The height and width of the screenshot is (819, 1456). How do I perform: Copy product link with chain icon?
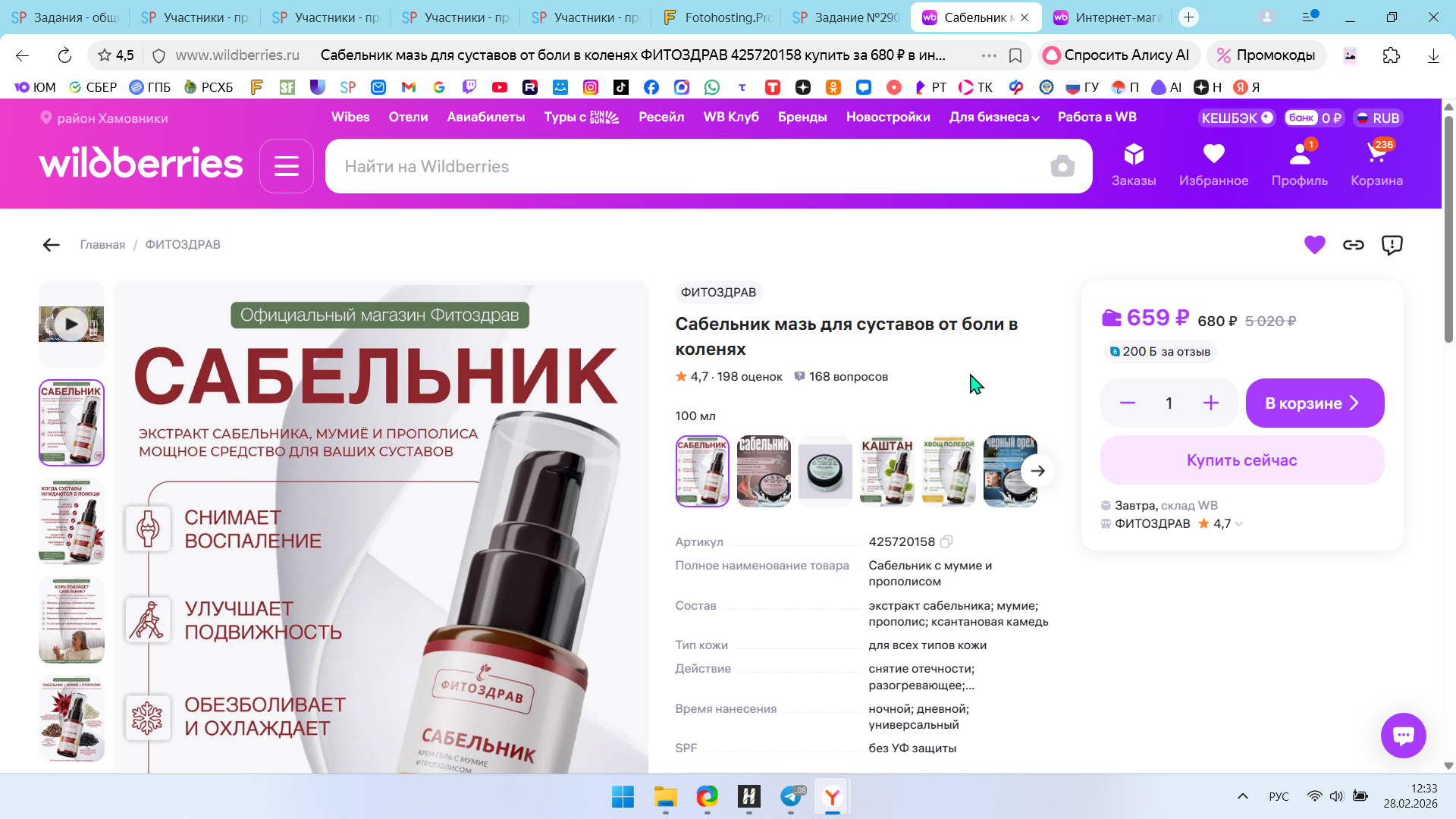1354,245
